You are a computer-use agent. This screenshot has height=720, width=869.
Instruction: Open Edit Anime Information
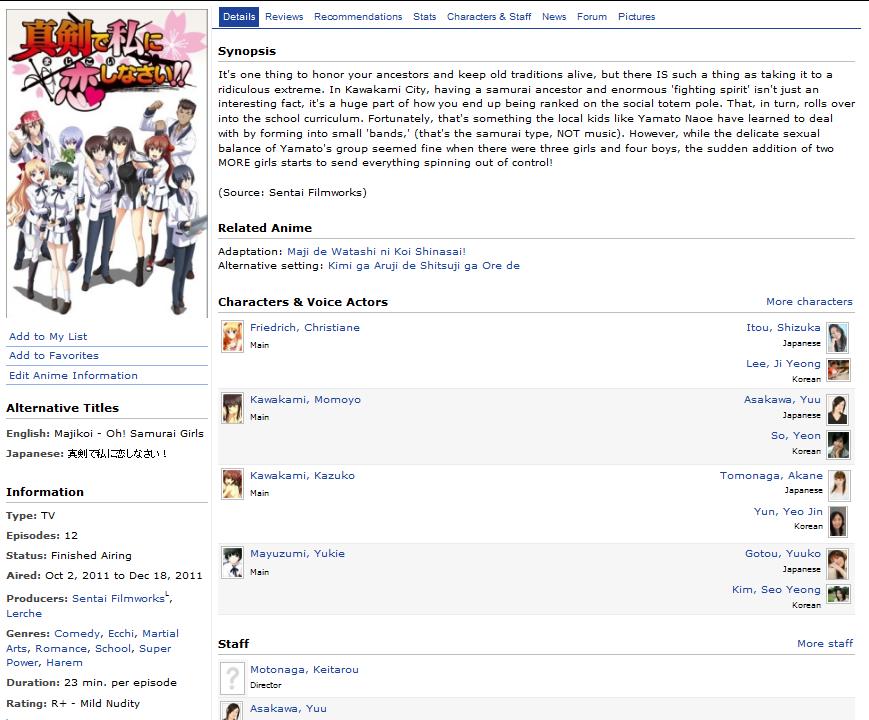point(73,375)
